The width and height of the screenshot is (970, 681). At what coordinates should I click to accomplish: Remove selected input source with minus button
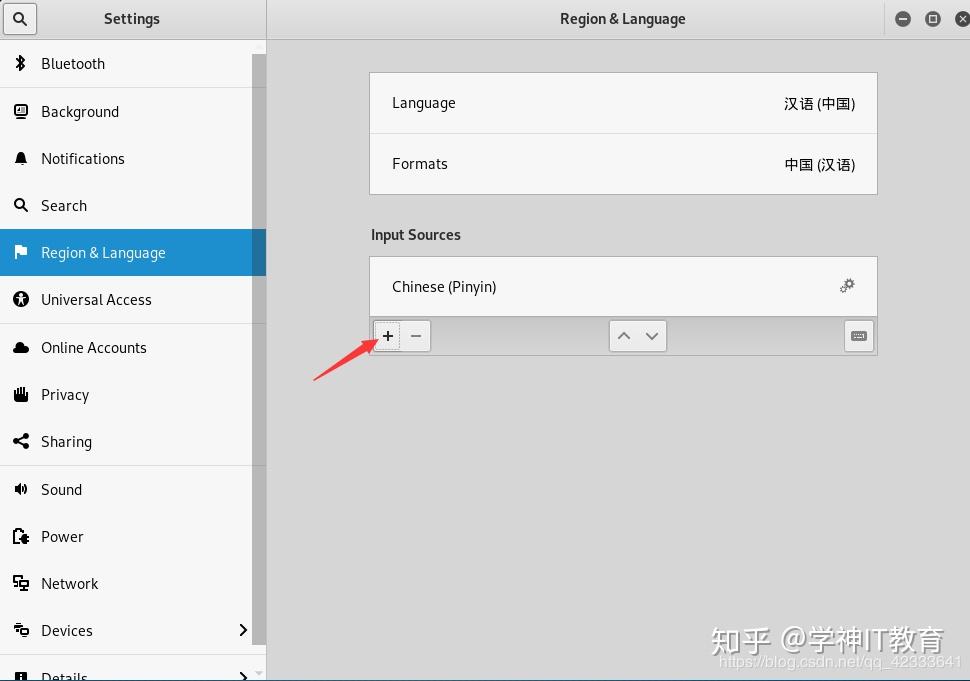[415, 336]
